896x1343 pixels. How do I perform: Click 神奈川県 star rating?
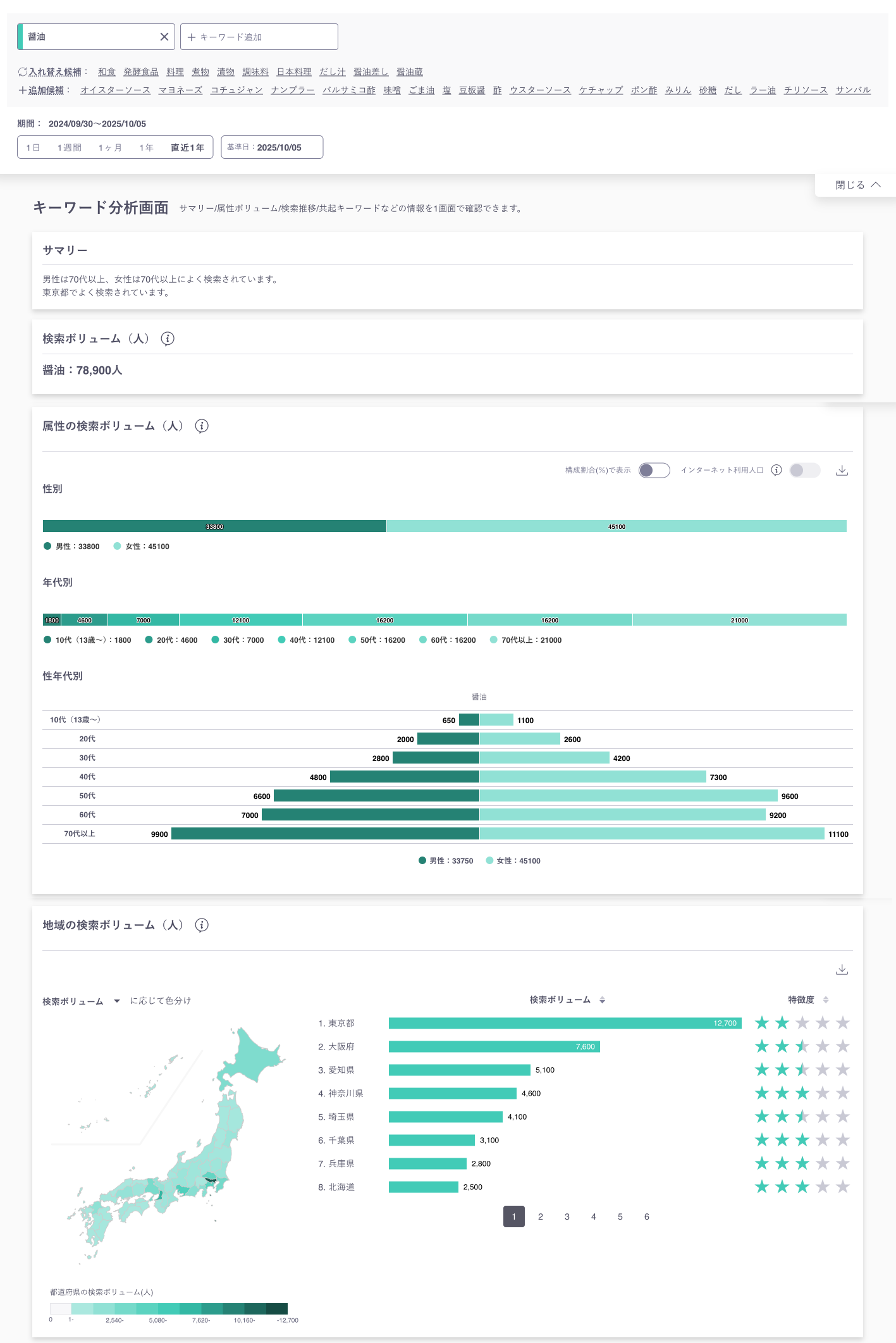802,1093
